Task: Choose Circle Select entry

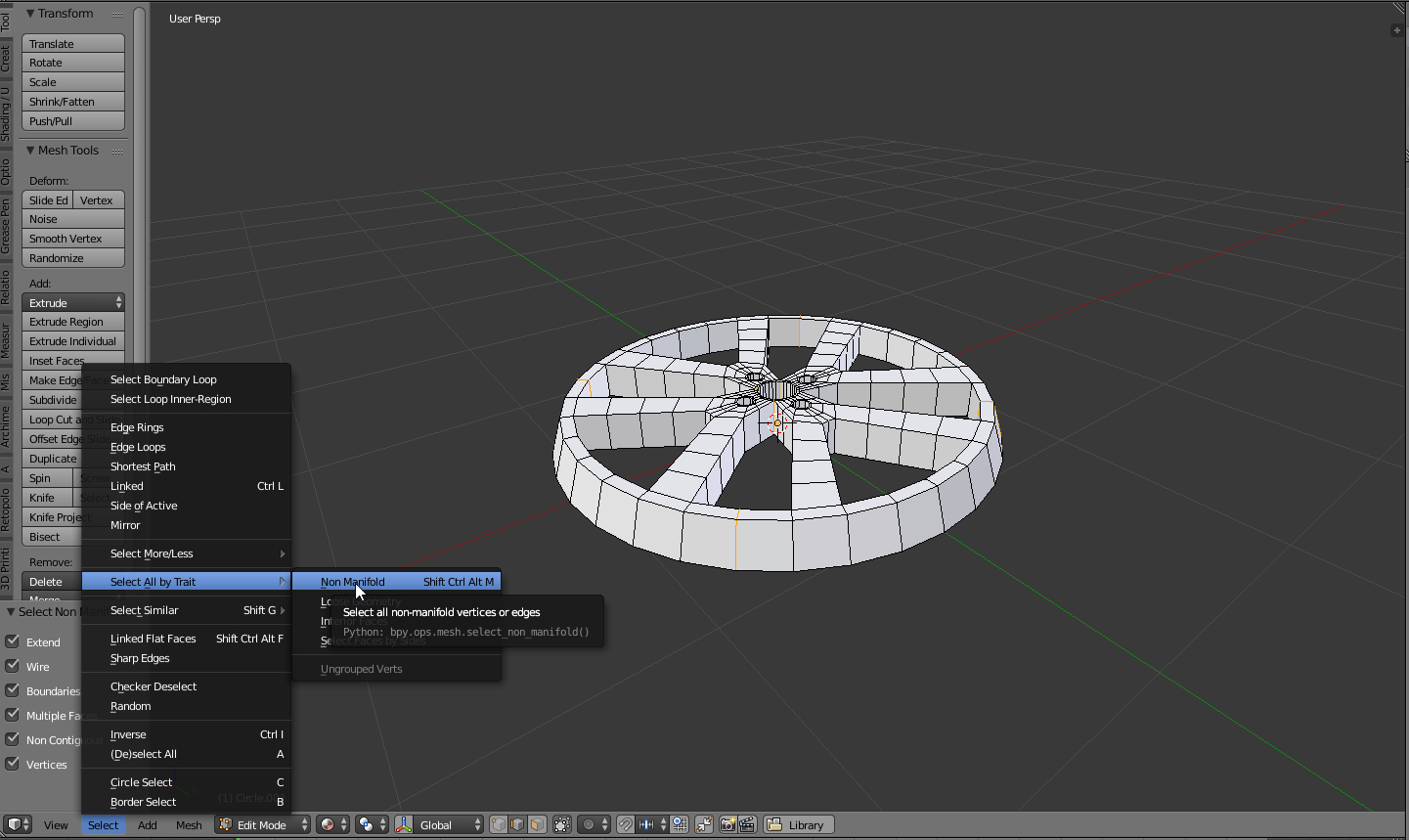Action: click(186, 782)
